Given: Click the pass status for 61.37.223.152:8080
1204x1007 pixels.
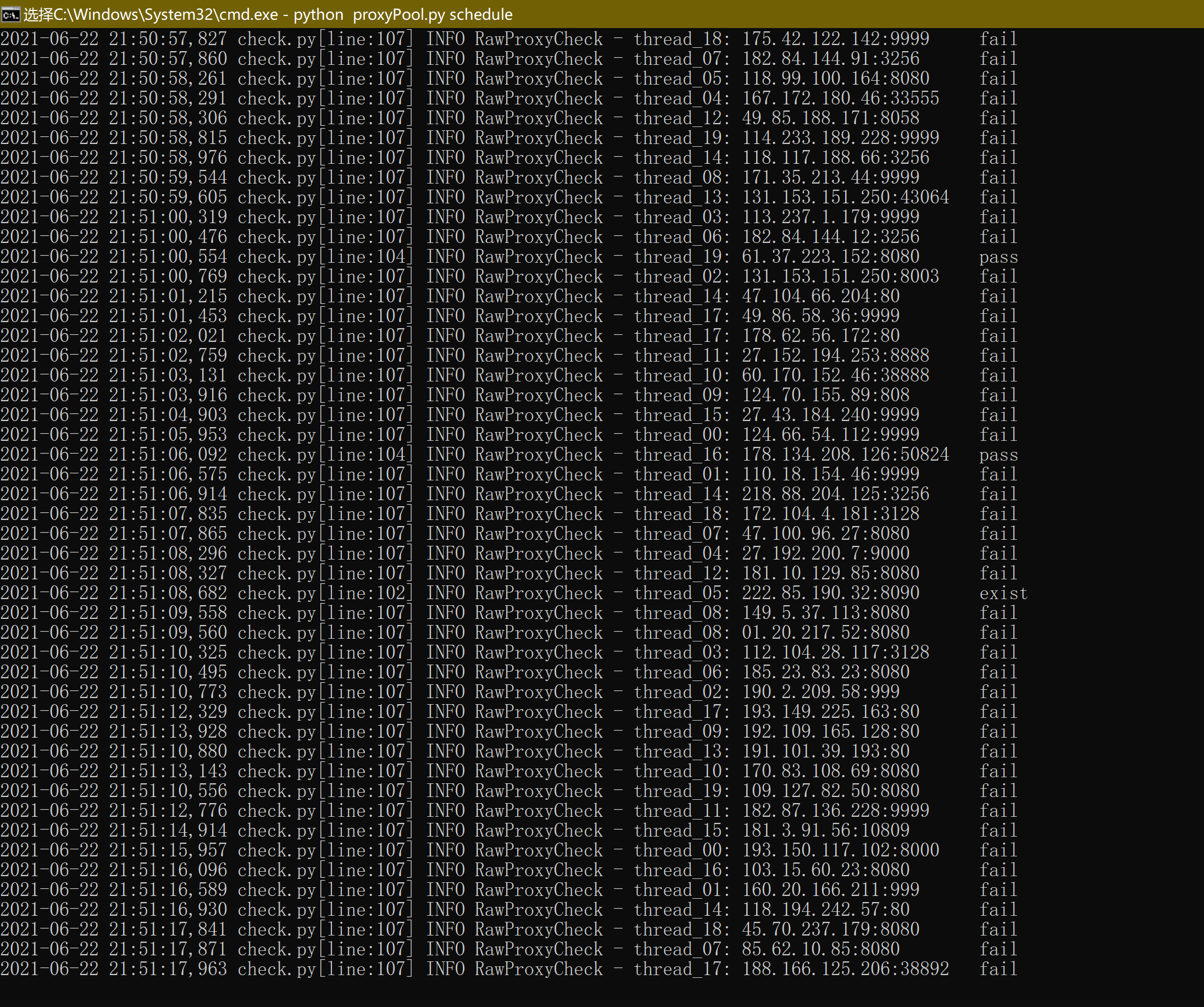Looking at the screenshot, I should coord(998,257).
